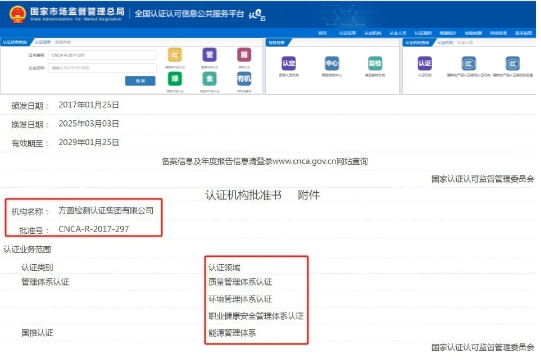Click the national emblem logo in header

[x=17, y=14]
